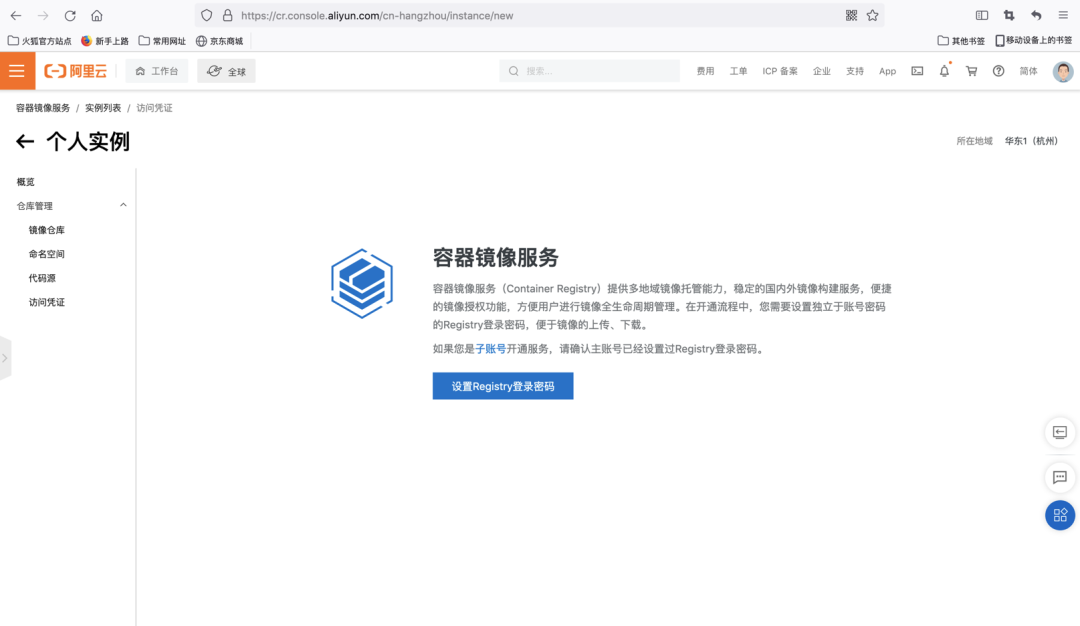Click the crop screenshot icon in toolbar
Screen dimensions: 1080x626
point(1009,15)
